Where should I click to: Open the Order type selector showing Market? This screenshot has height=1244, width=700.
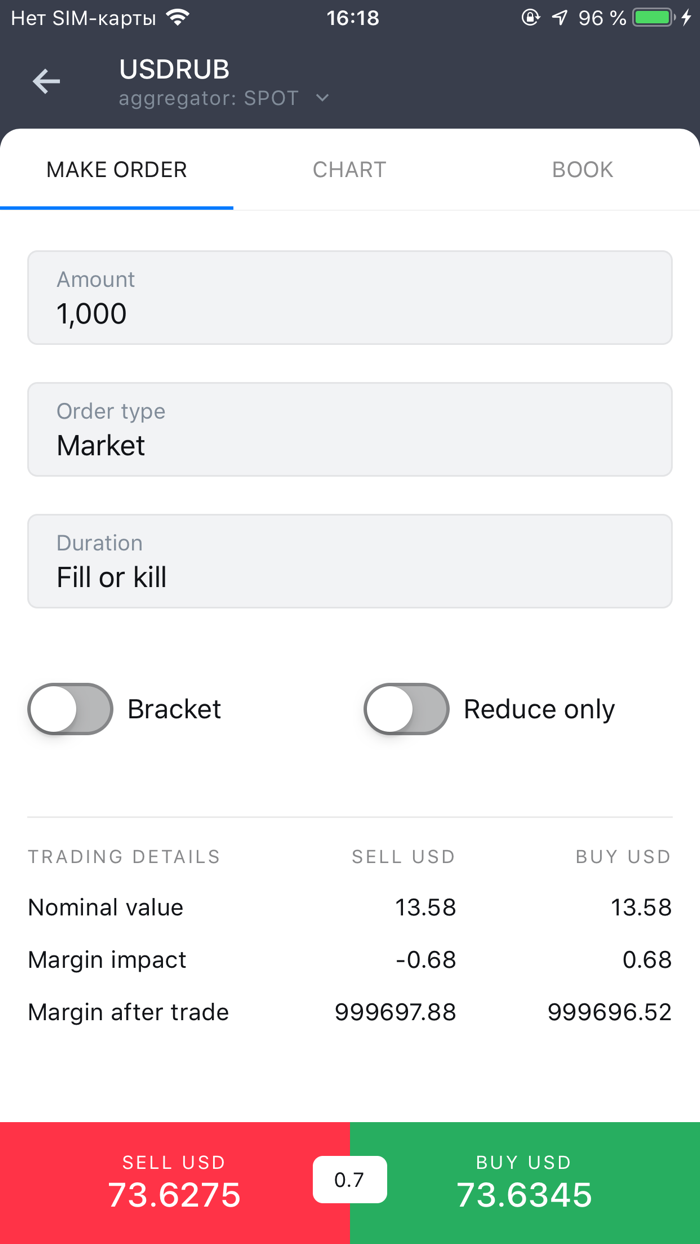click(x=350, y=429)
